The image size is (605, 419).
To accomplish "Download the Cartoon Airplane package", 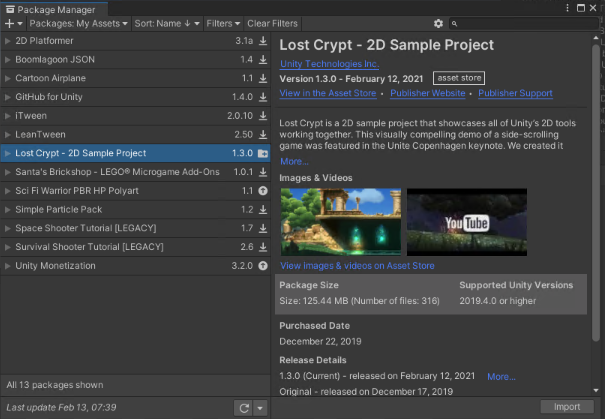I will (x=263, y=78).
